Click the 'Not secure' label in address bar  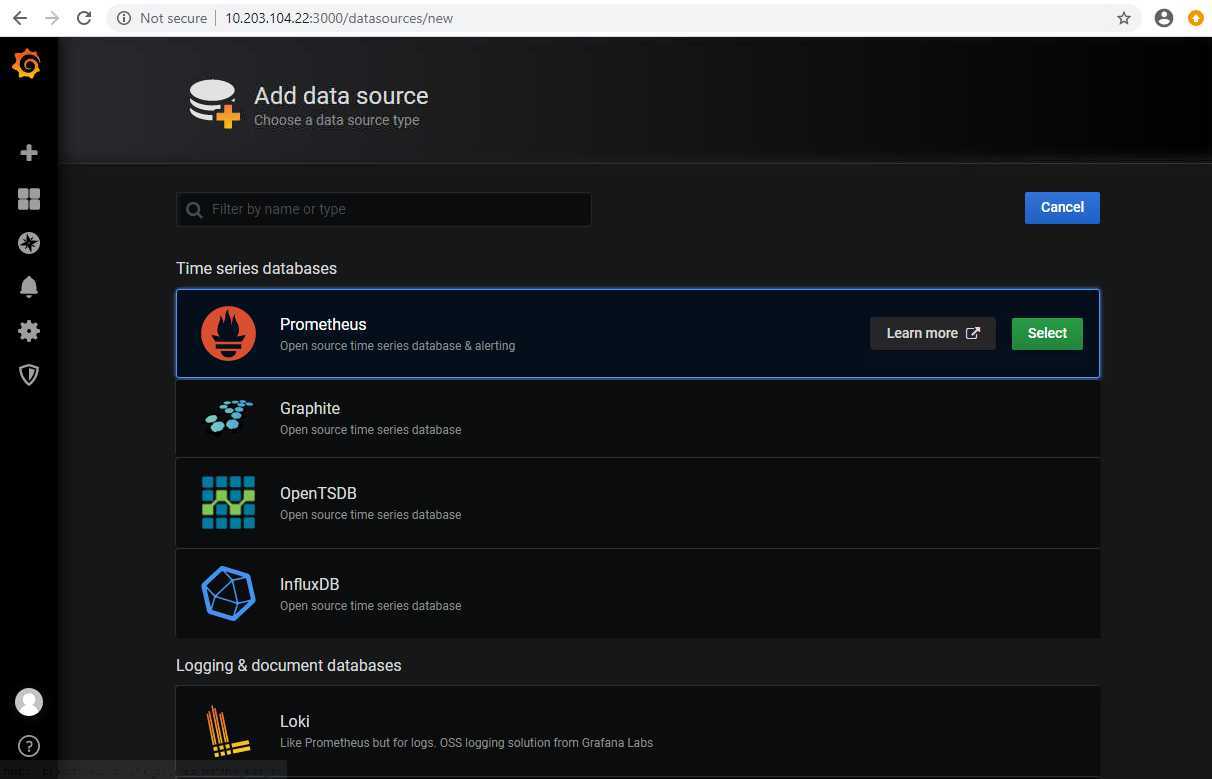173,18
